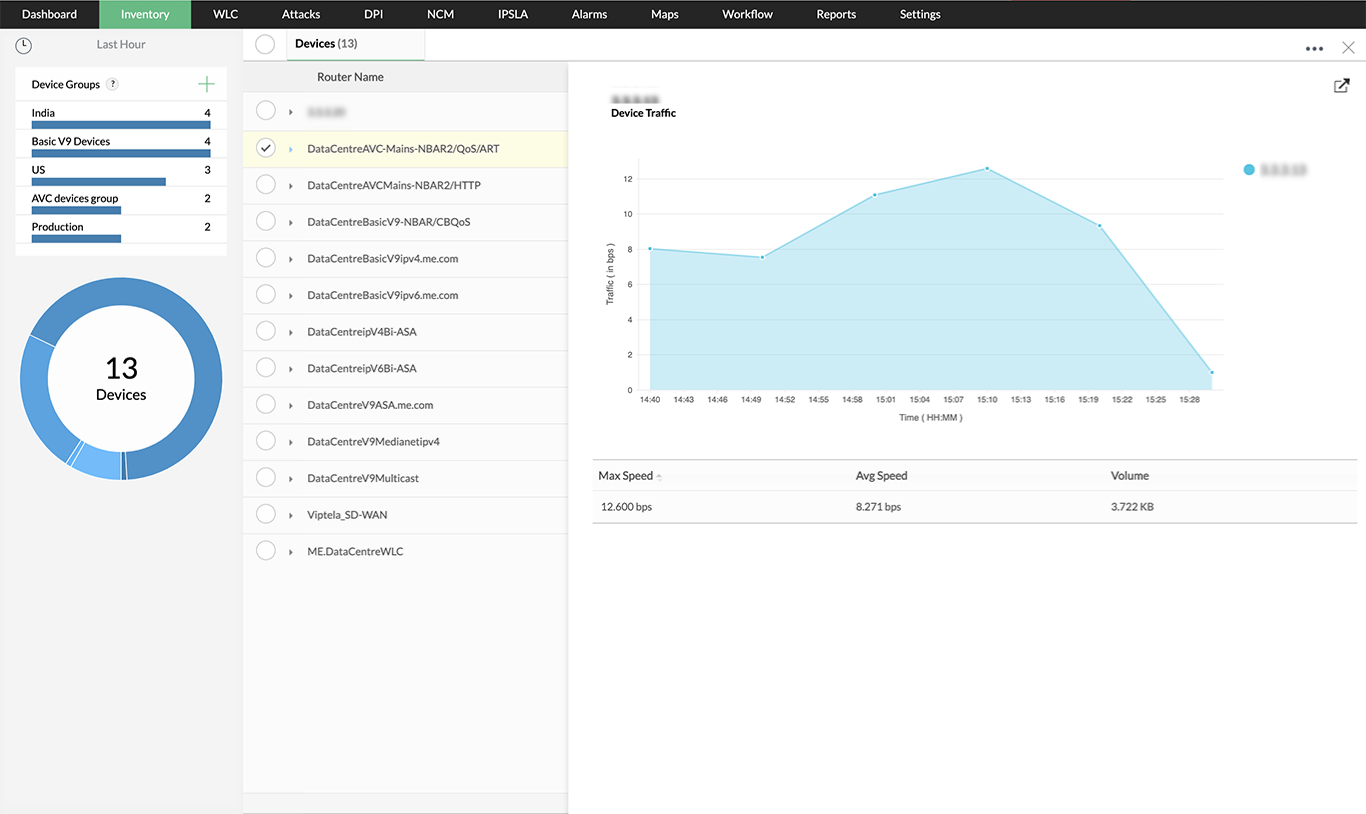Open Device Groups help question mark
The width and height of the screenshot is (1366, 814).
pos(113,85)
